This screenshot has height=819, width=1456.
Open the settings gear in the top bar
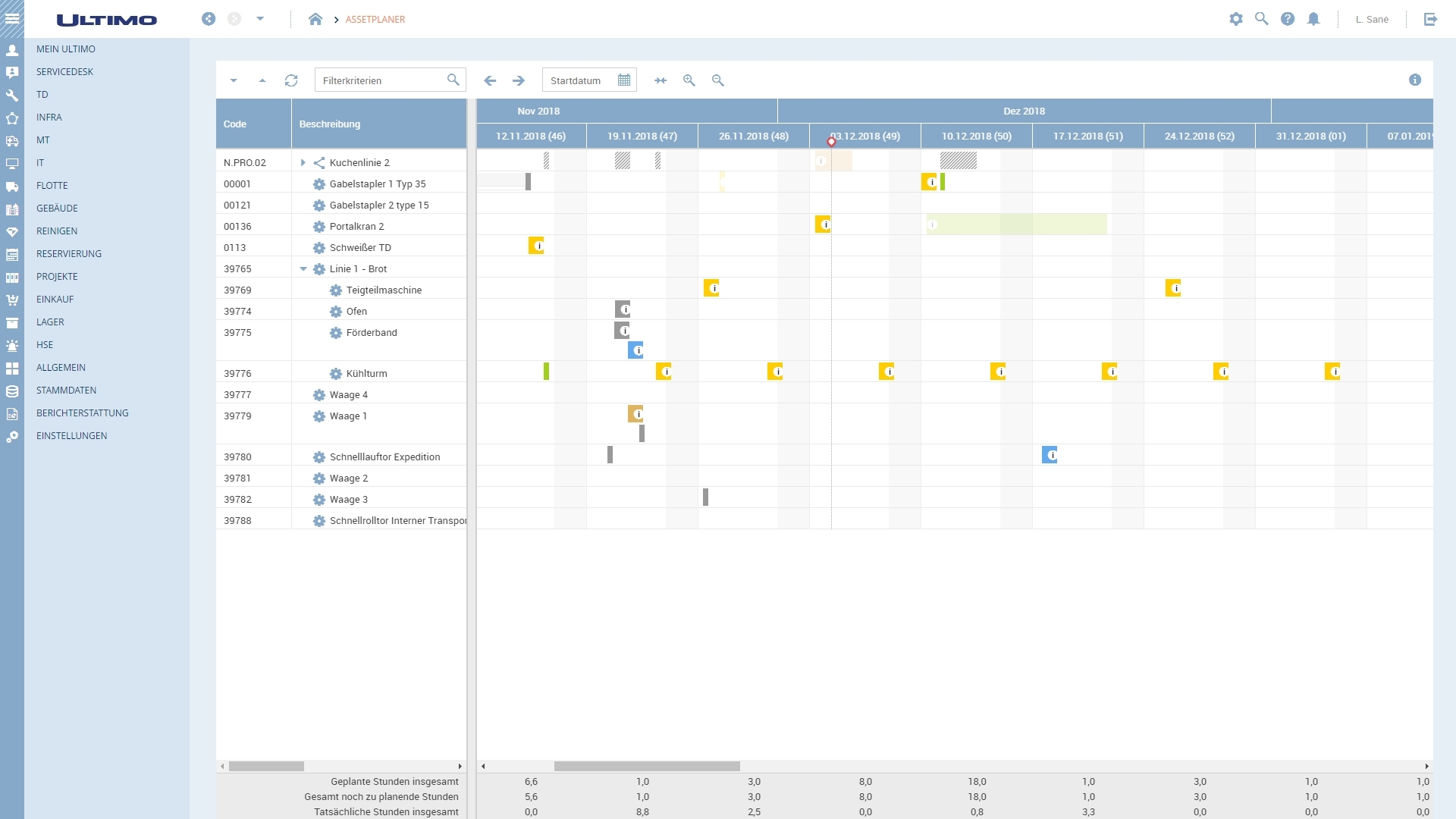pos(1236,19)
